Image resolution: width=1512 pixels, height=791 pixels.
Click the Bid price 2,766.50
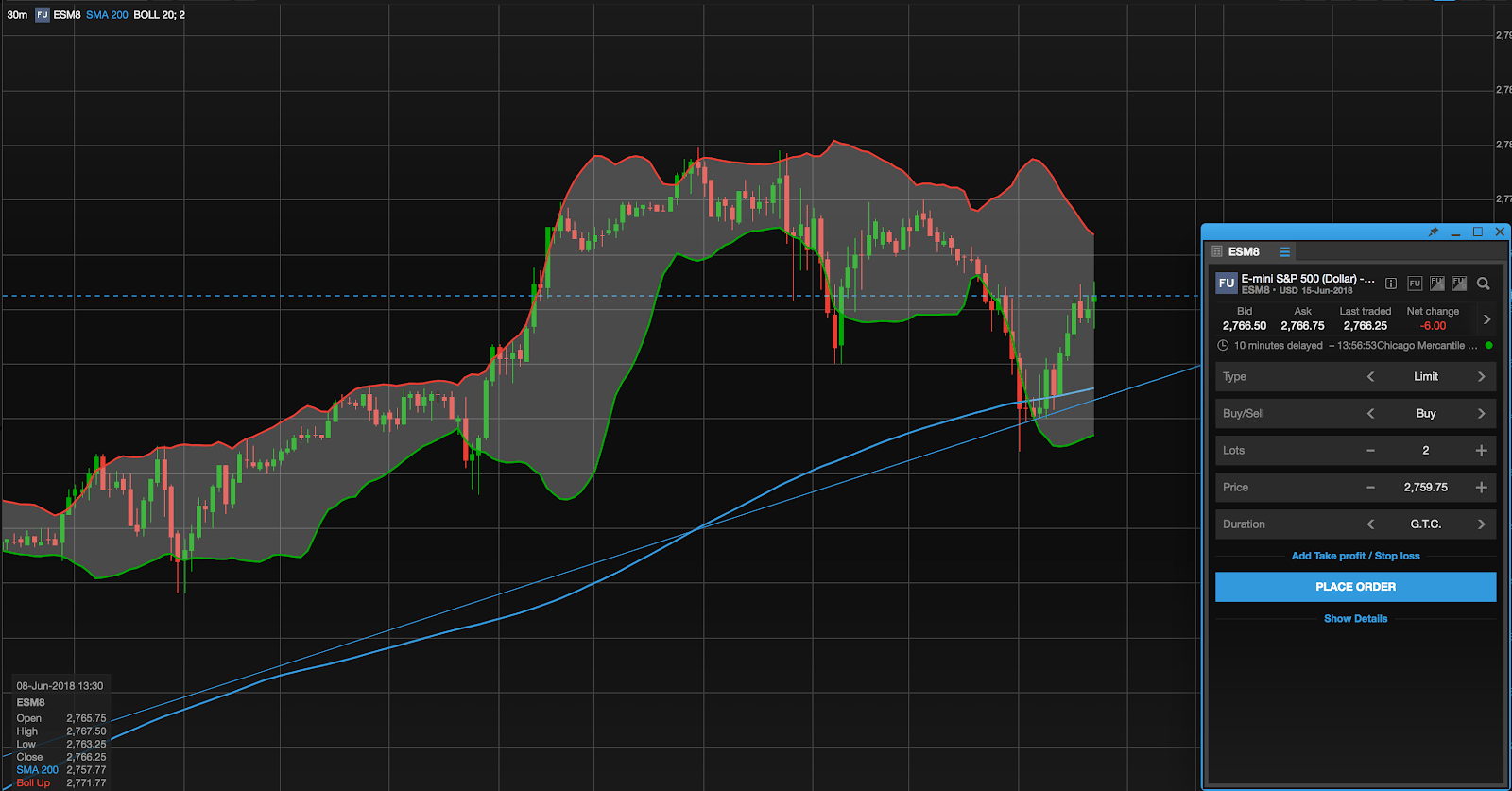coord(1245,326)
